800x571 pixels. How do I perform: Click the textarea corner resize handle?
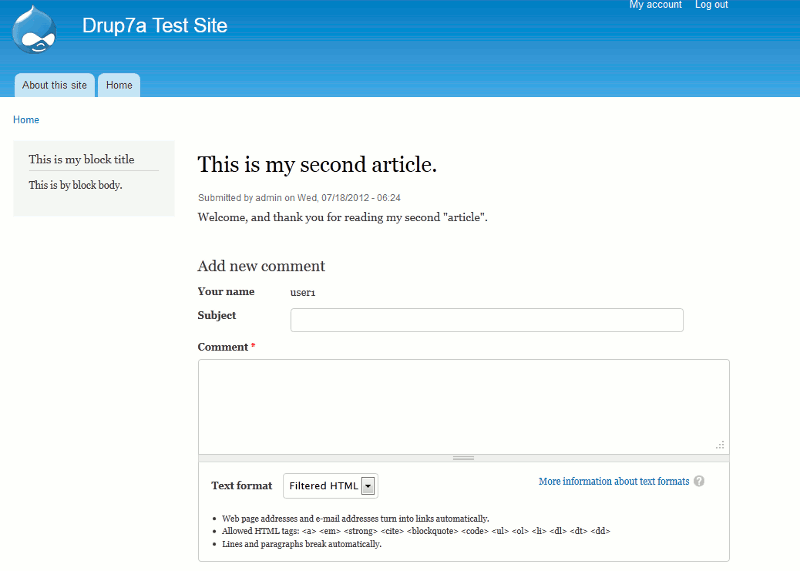click(x=720, y=445)
